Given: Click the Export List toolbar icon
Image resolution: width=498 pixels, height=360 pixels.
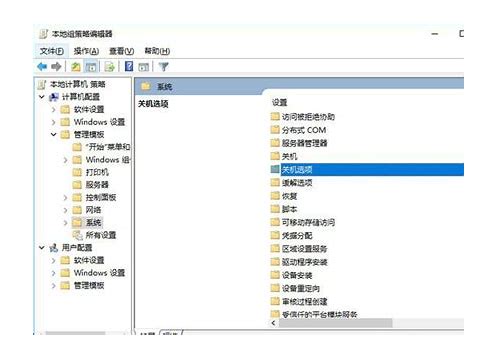Looking at the screenshot, I should click(109, 67).
